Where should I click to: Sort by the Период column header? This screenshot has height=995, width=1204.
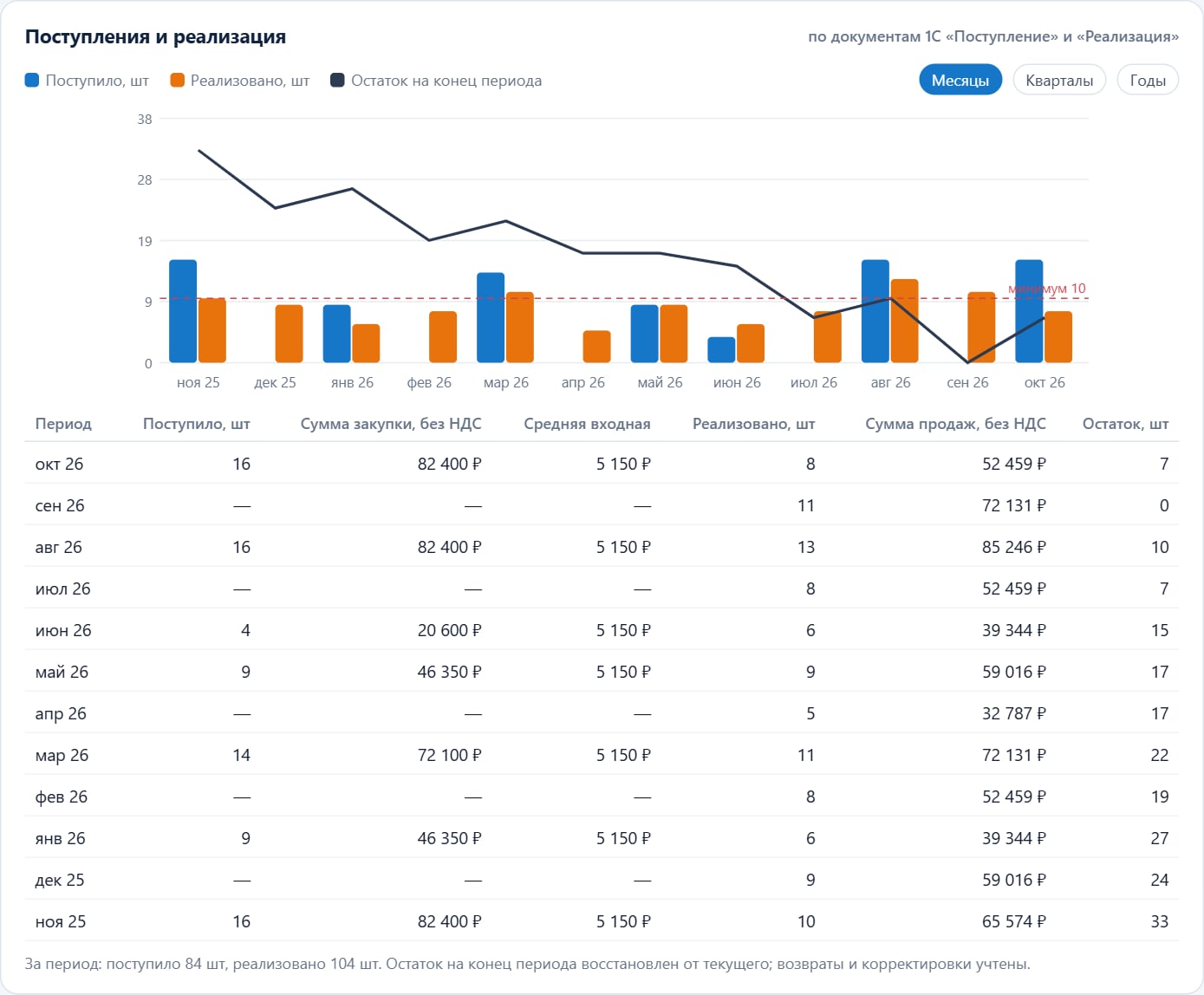pos(63,424)
